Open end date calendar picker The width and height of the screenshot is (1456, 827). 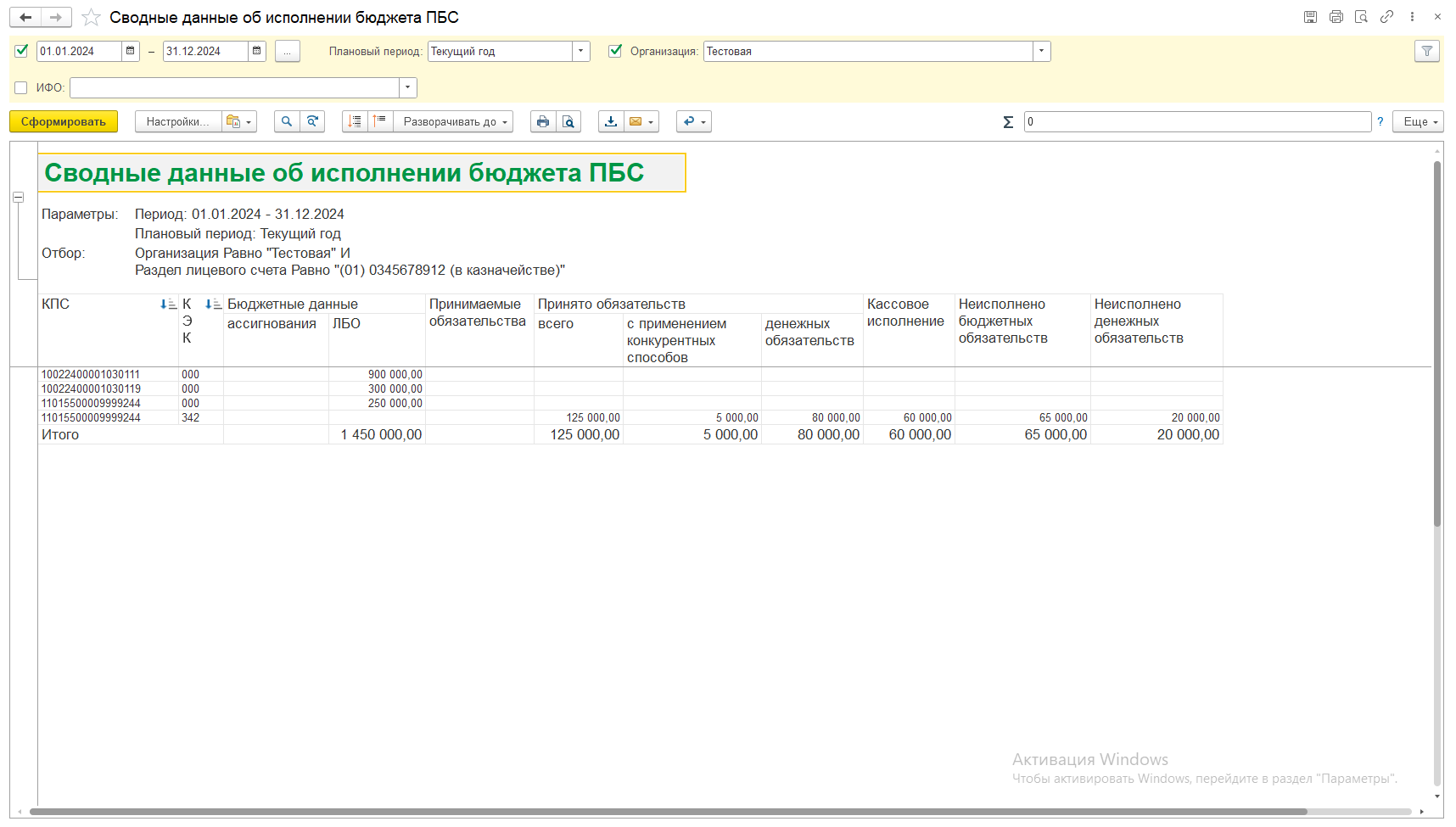[x=257, y=51]
